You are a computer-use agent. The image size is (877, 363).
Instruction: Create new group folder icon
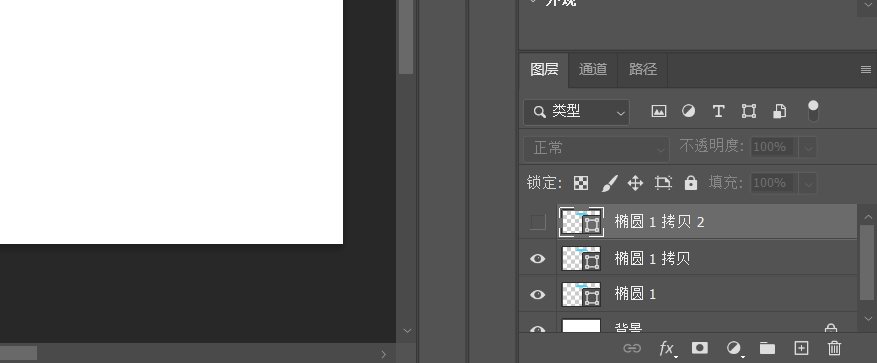[x=767, y=348]
